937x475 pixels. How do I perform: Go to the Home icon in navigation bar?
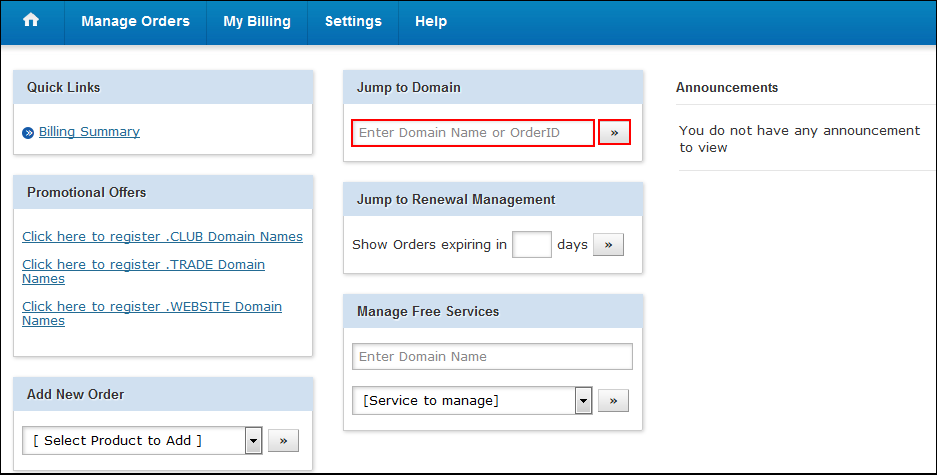[x=30, y=20]
